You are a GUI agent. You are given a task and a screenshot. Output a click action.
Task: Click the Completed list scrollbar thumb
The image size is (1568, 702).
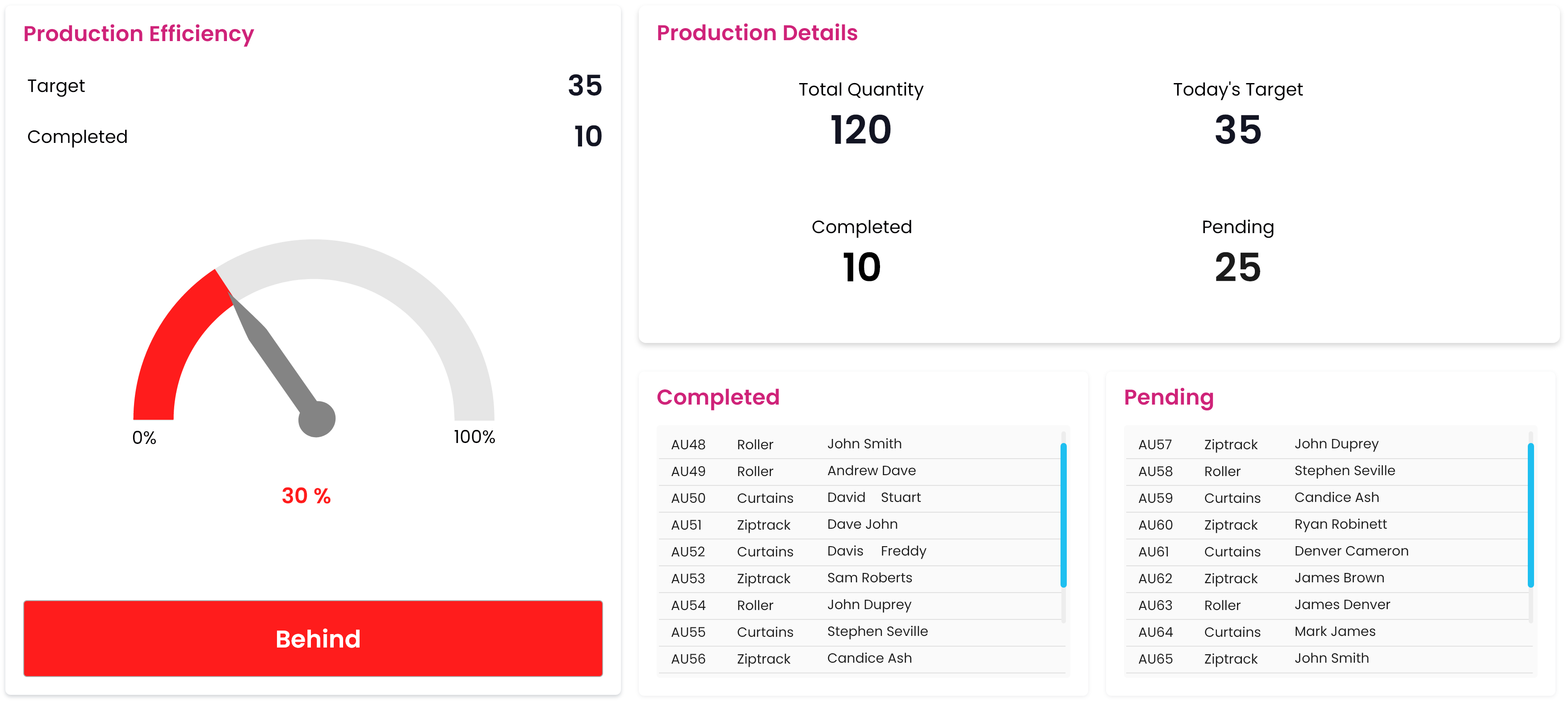click(x=1063, y=514)
